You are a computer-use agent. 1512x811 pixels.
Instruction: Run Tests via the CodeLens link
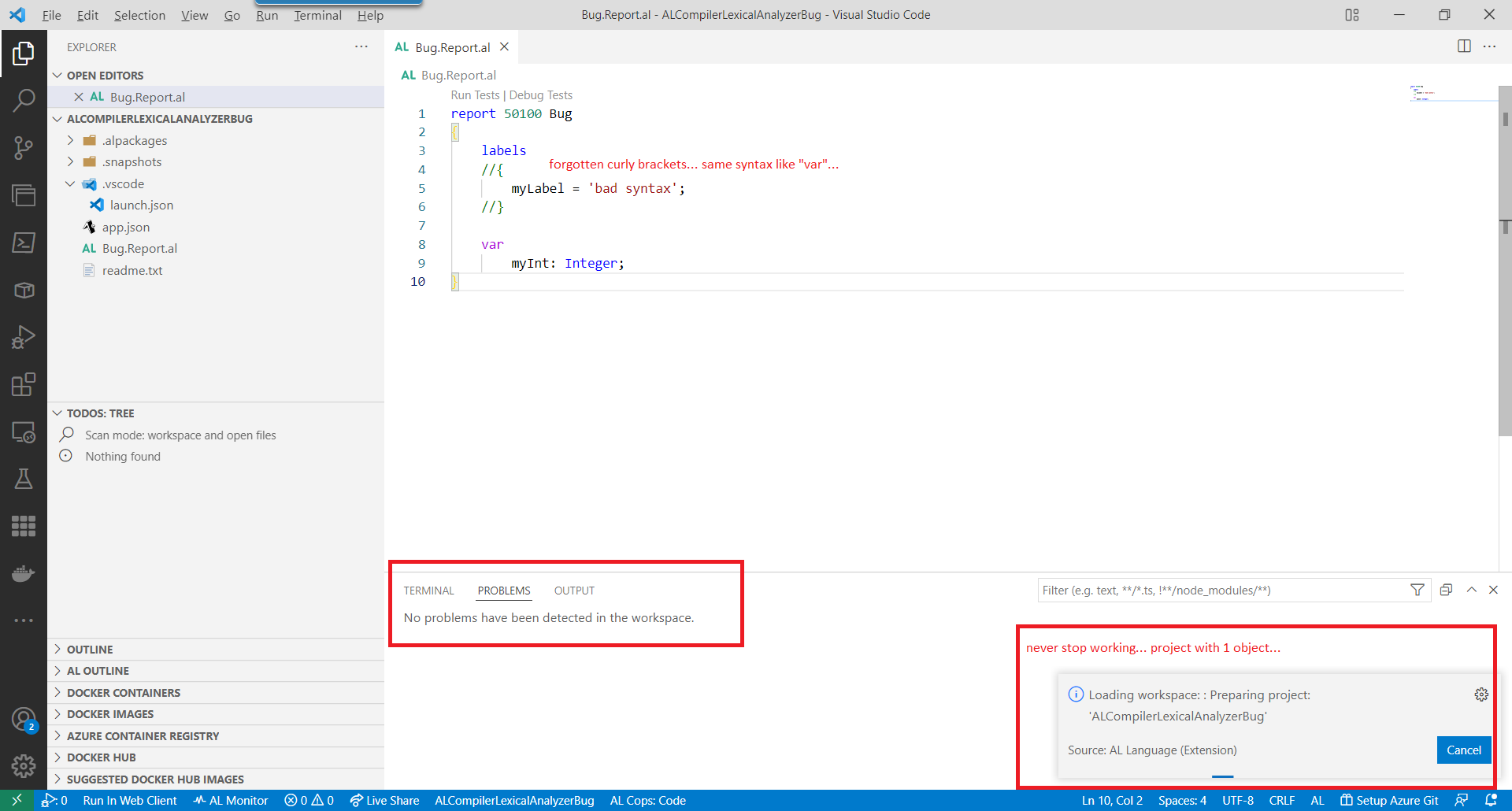pos(474,94)
